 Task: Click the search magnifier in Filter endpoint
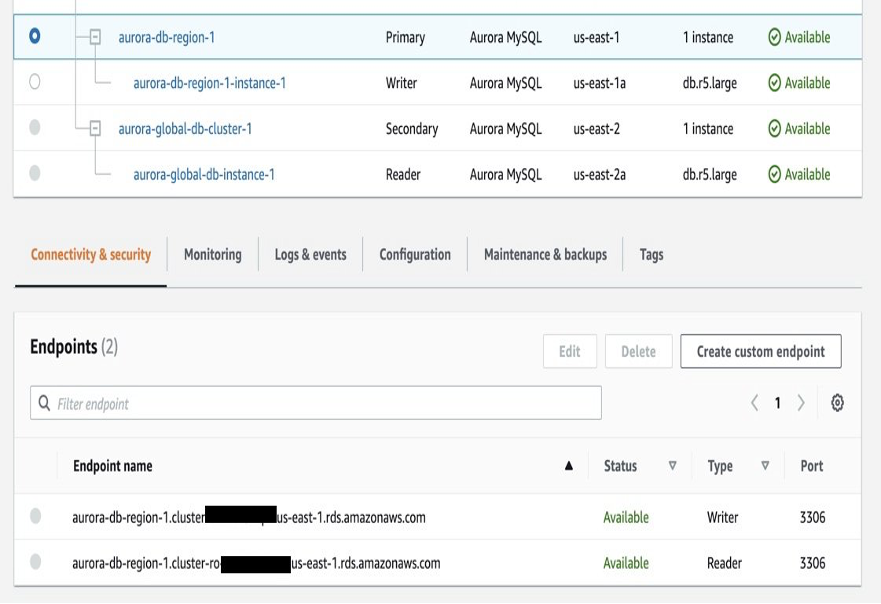pos(44,403)
